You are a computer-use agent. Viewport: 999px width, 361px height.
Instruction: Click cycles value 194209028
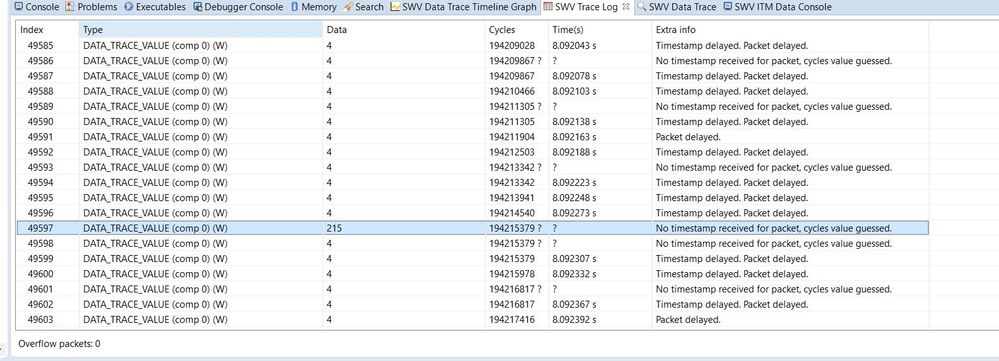(x=512, y=46)
